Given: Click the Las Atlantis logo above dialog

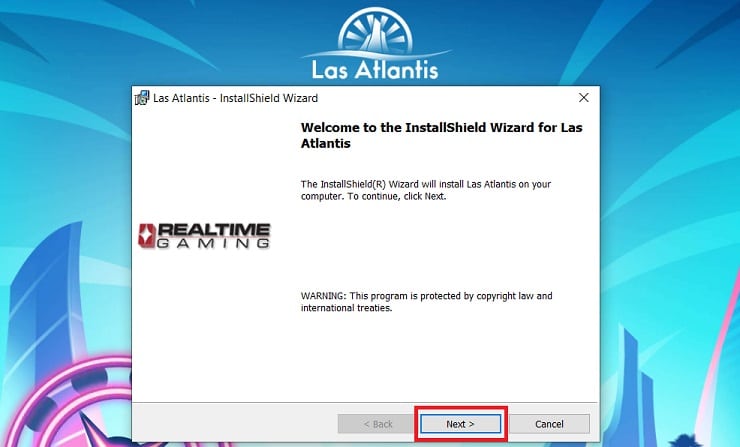Looking at the screenshot, I should (375, 43).
